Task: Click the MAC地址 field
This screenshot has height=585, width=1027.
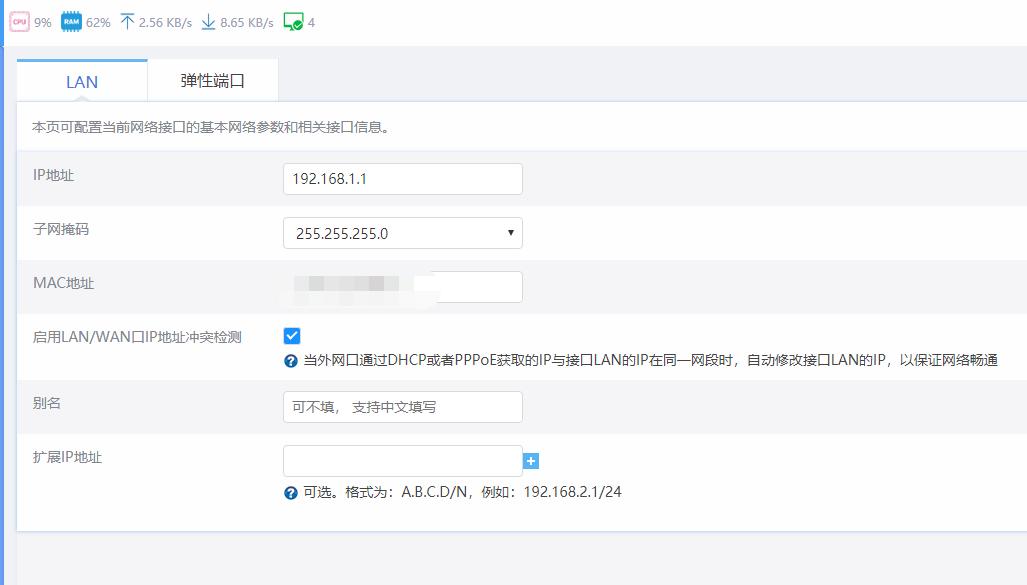Action: pyautogui.click(x=403, y=286)
